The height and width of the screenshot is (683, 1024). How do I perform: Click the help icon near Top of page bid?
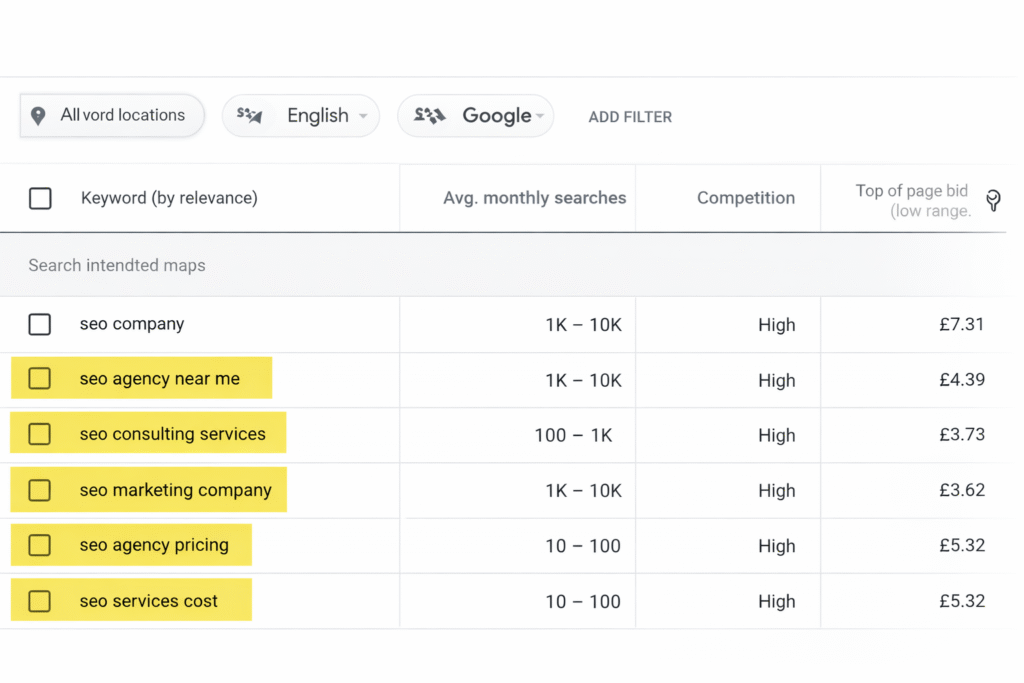tap(992, 200)
